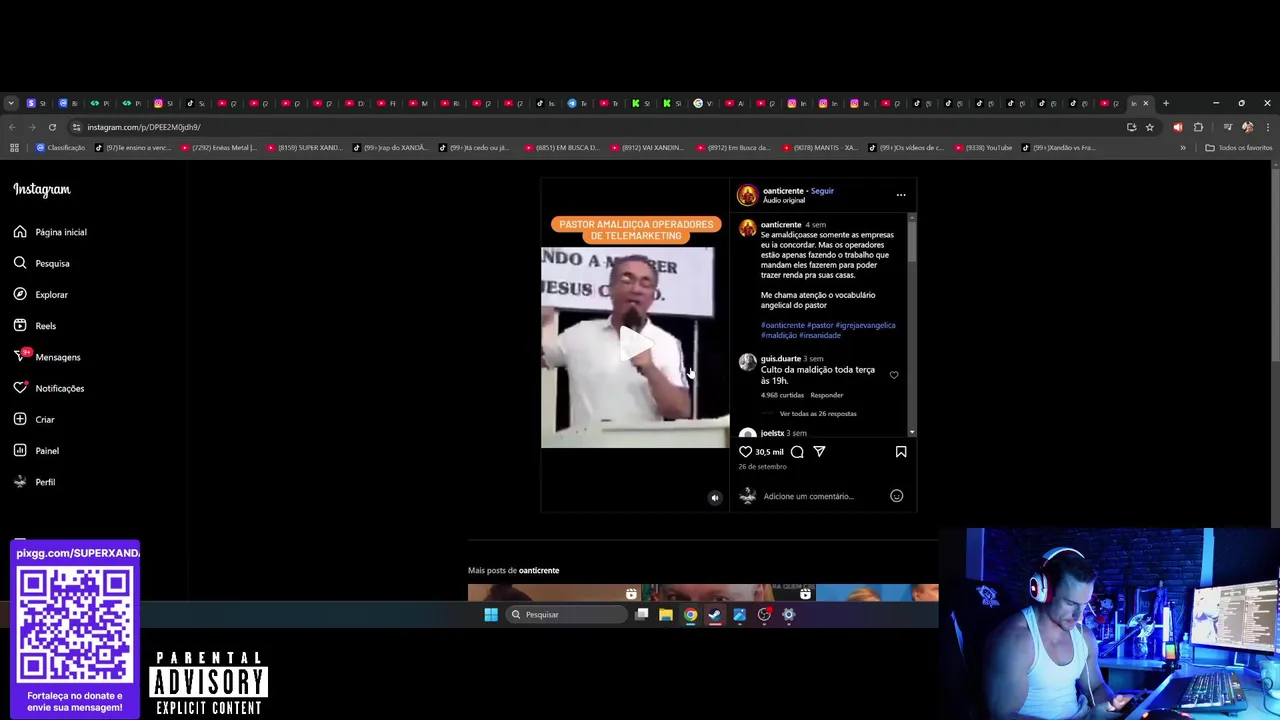This screenshot has width=1280, height=720.
Task: Reply to guis.duarte via Responder
Action: [x=827, y=395]
